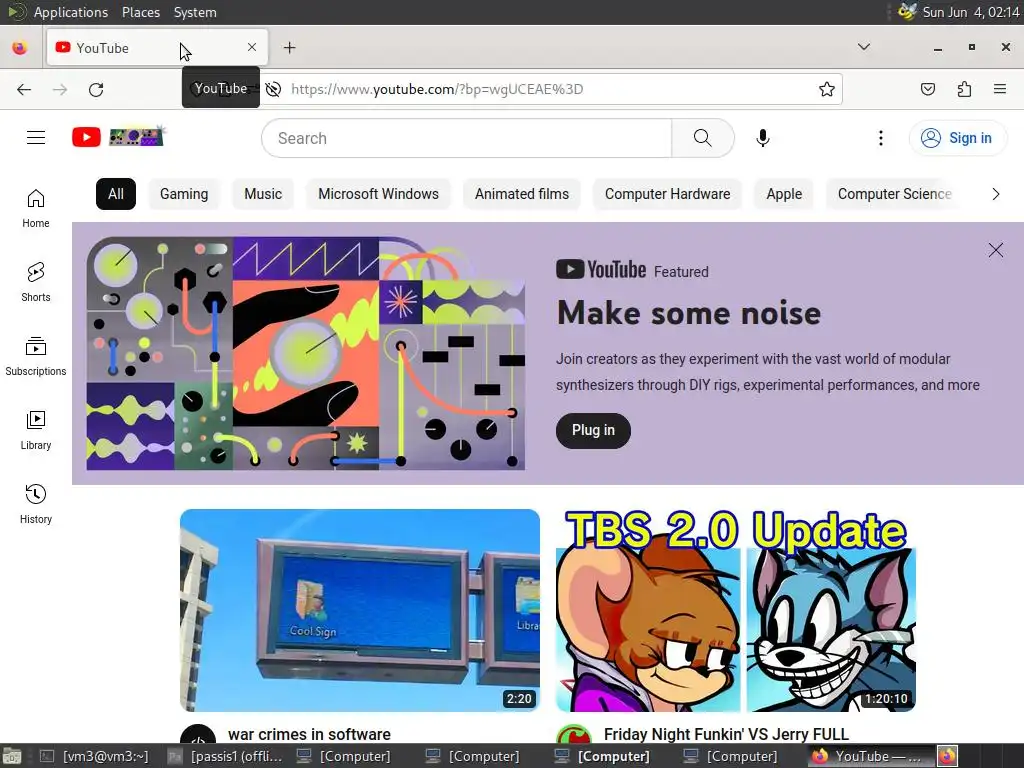
Task: Switch to the YouTube browser tab
Action: [157, 48]
